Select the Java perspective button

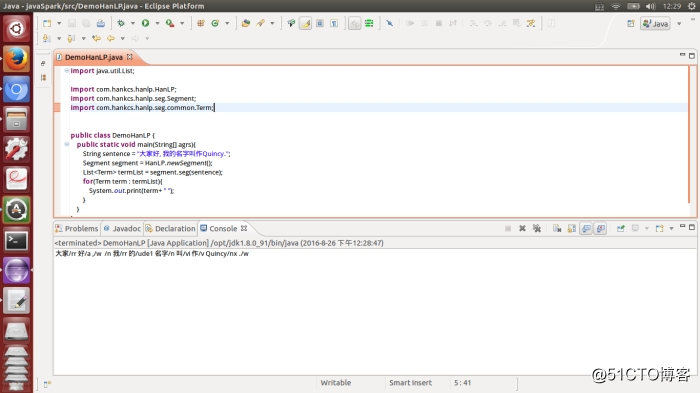click(x=655, y=24)
